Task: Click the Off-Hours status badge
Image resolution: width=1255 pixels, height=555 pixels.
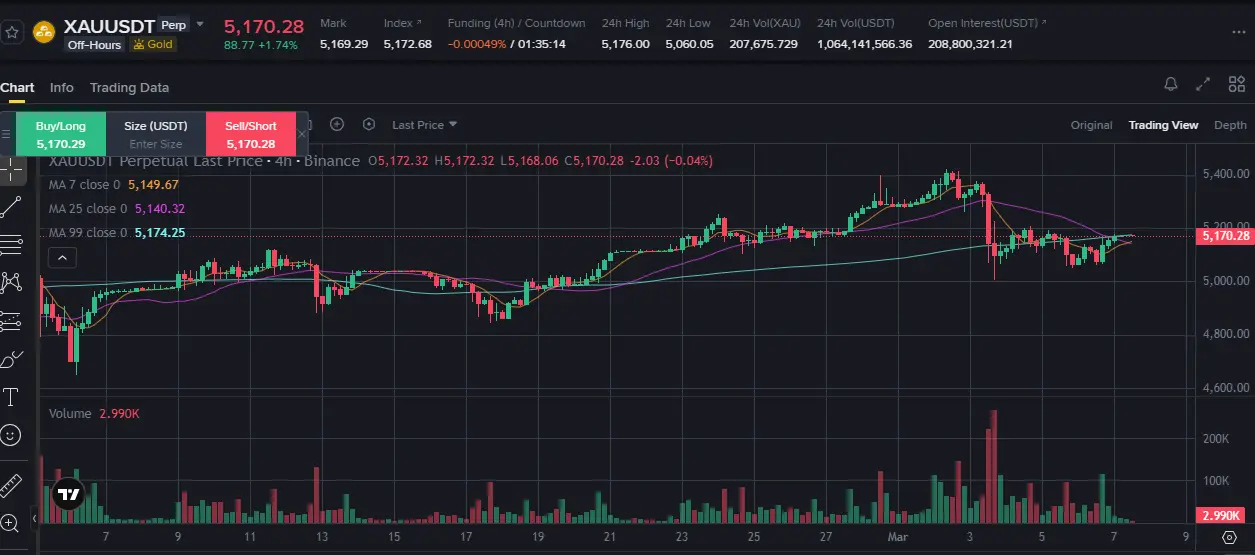Action: pos(95,45)
